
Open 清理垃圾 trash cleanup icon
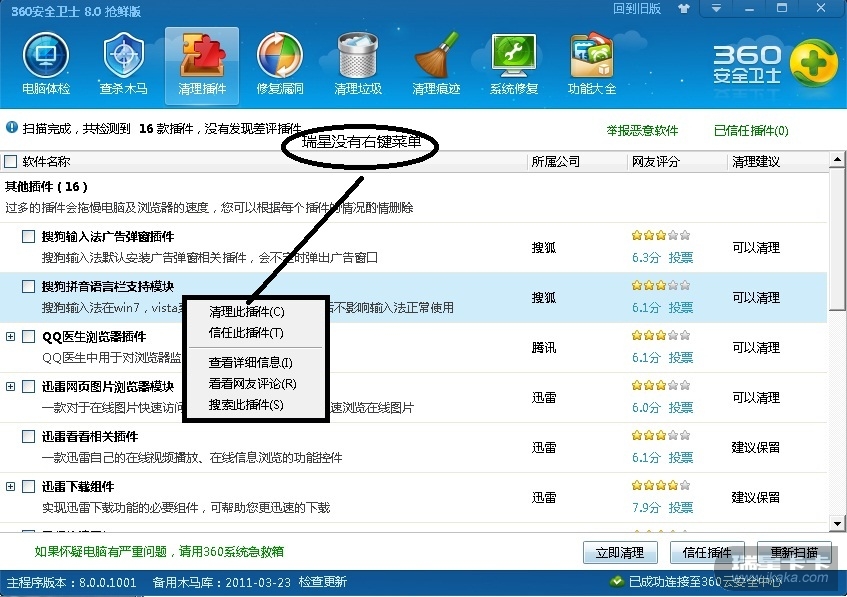358,63
